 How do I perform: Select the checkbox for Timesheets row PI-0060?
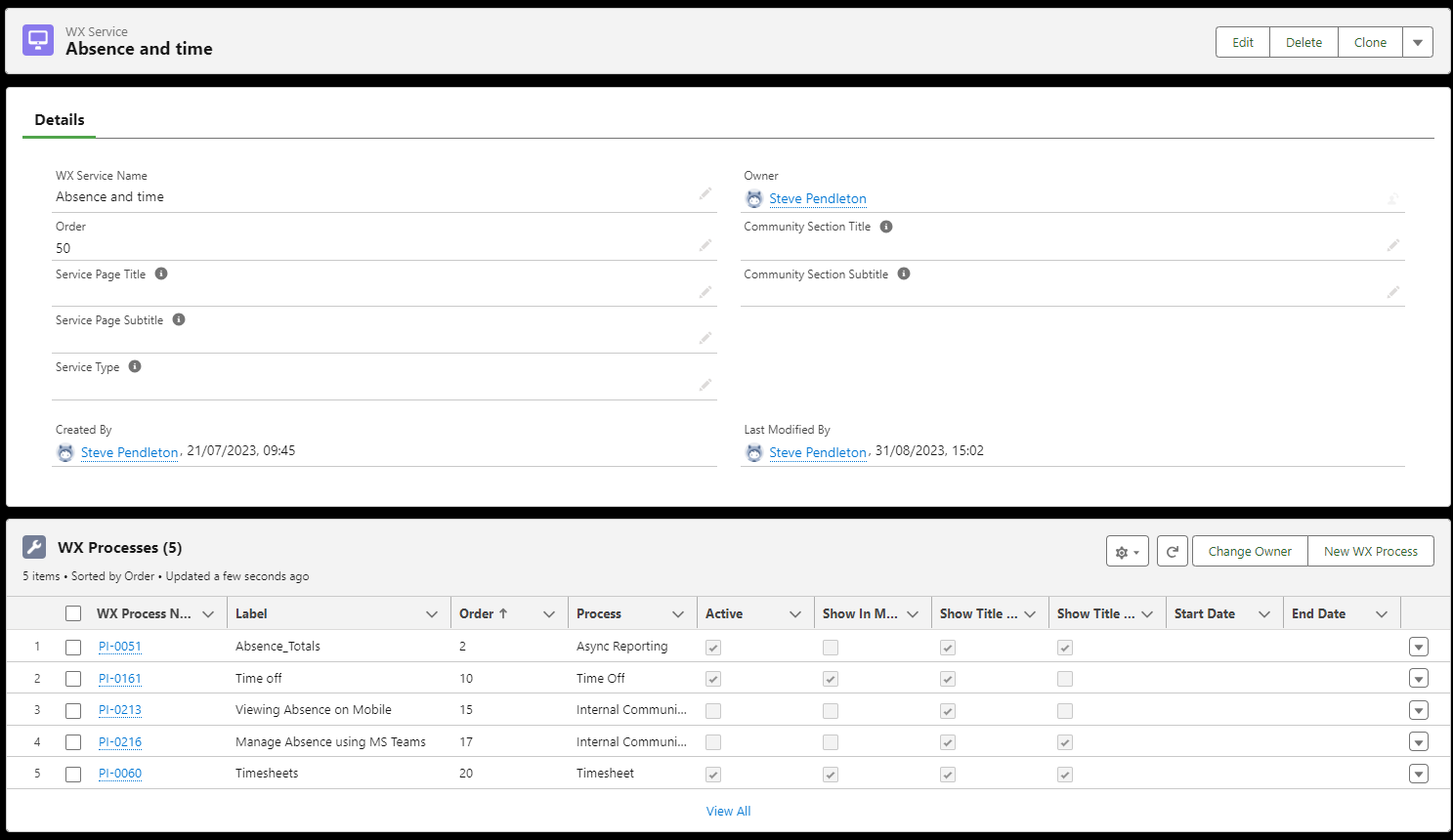(73, 774)
